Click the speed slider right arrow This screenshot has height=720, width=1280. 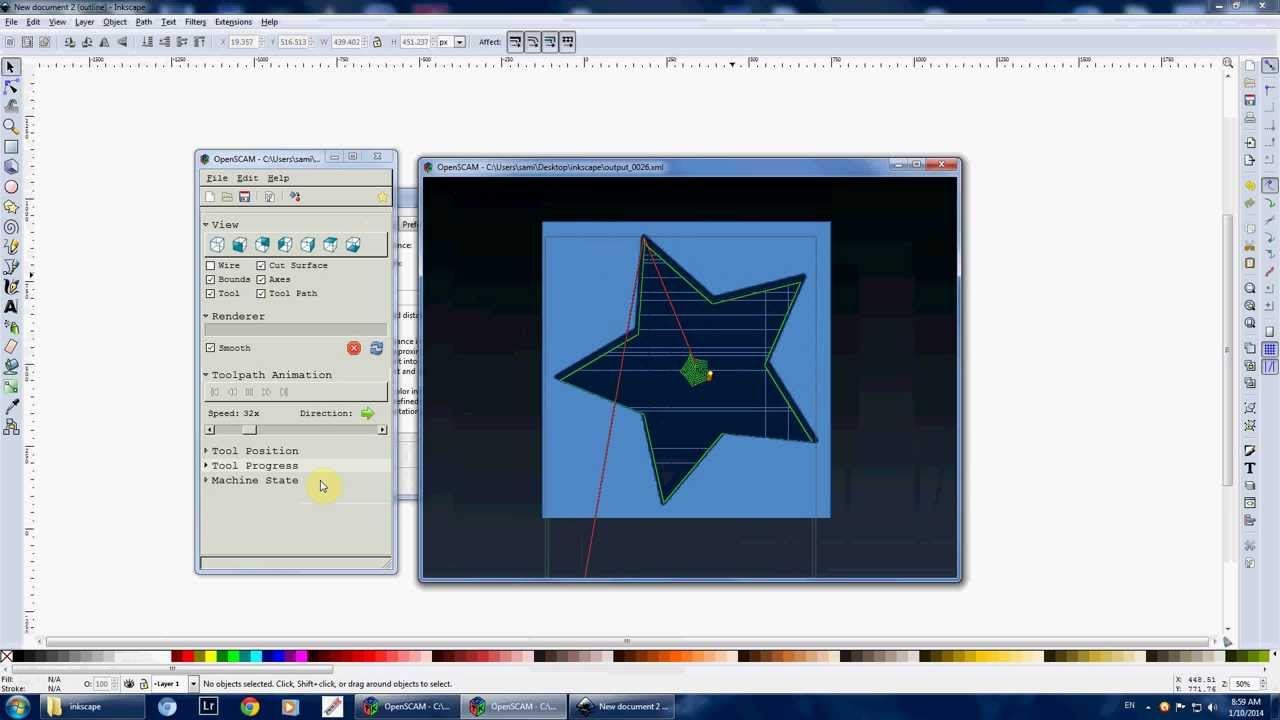[x=382, y=430]
